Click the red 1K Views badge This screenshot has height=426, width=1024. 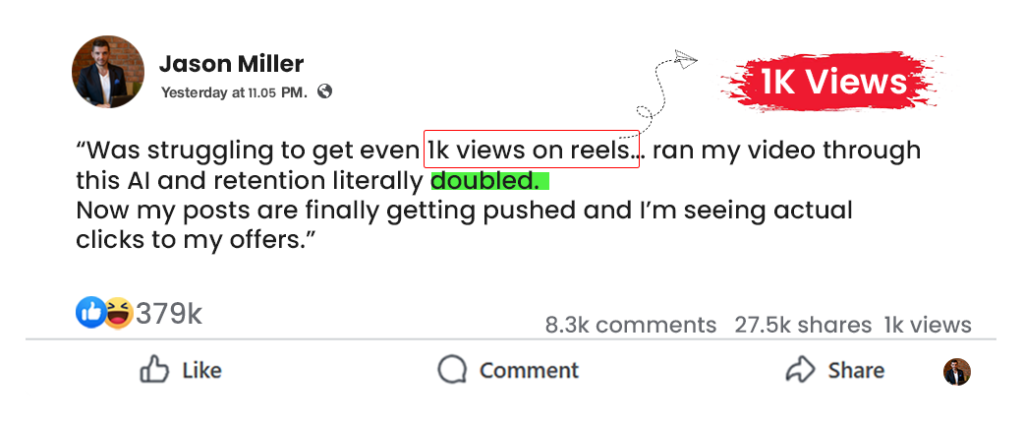(x=832, y=82)
